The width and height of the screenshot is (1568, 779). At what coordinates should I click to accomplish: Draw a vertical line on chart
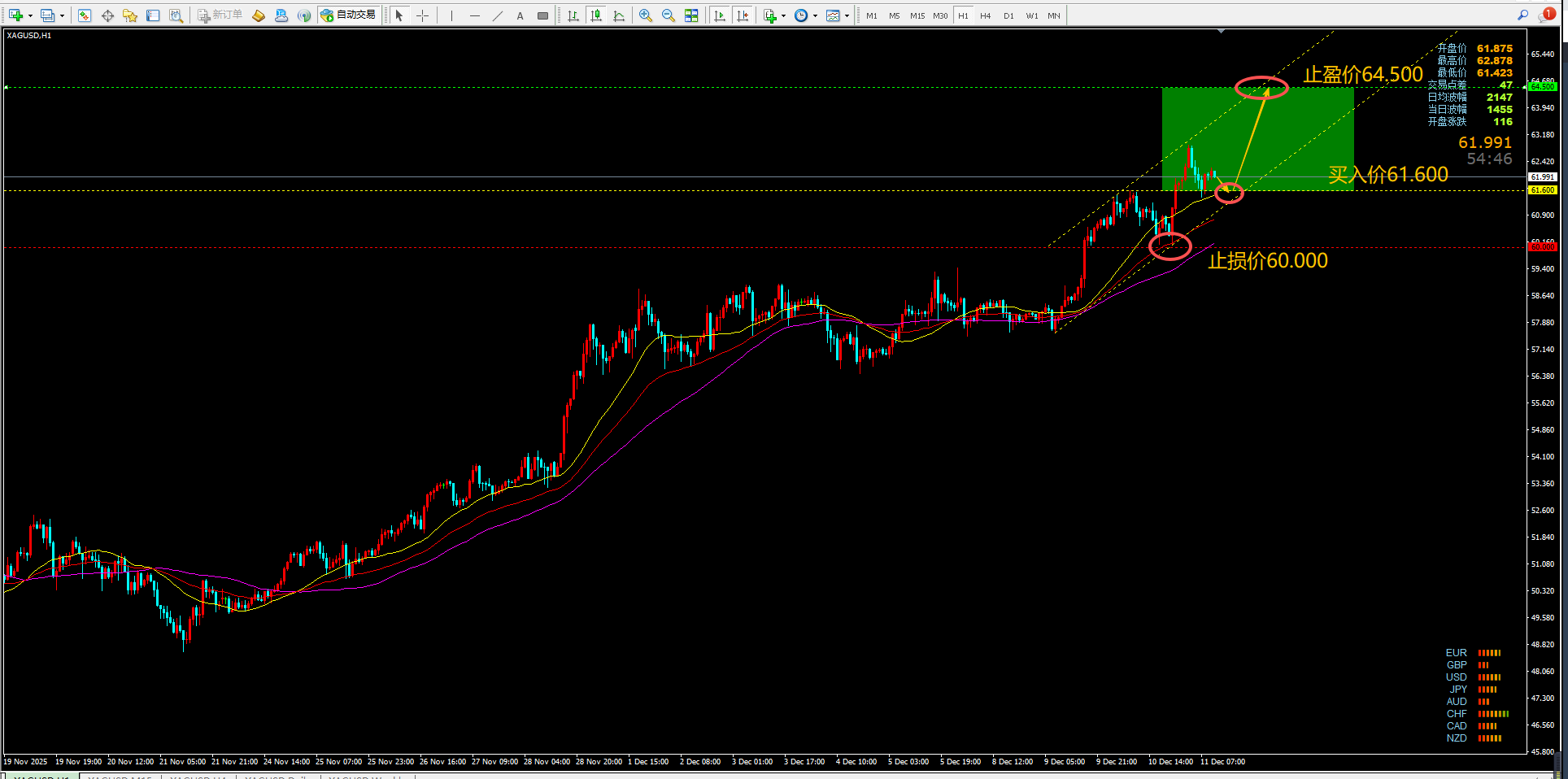pos(451,15)
